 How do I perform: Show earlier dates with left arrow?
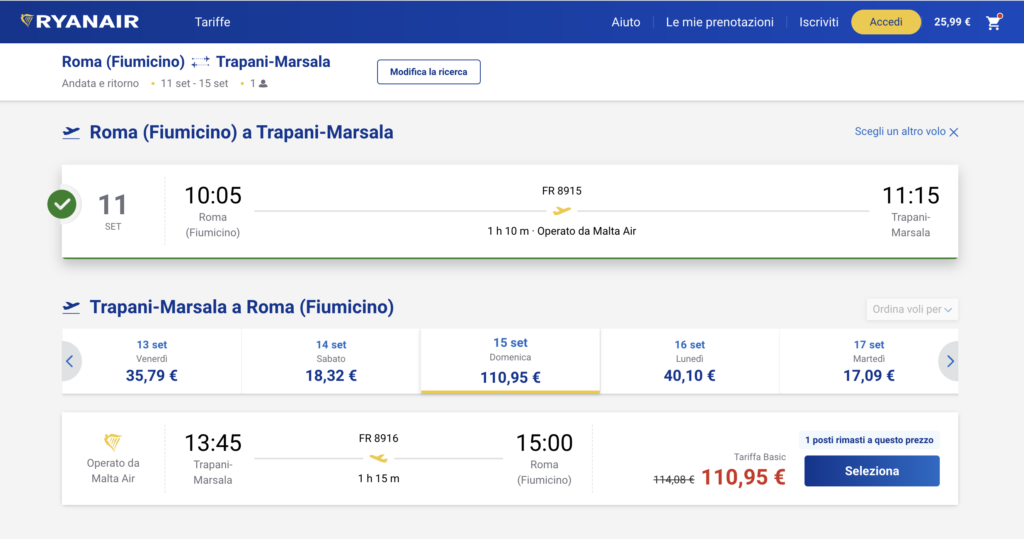point(70,361)
